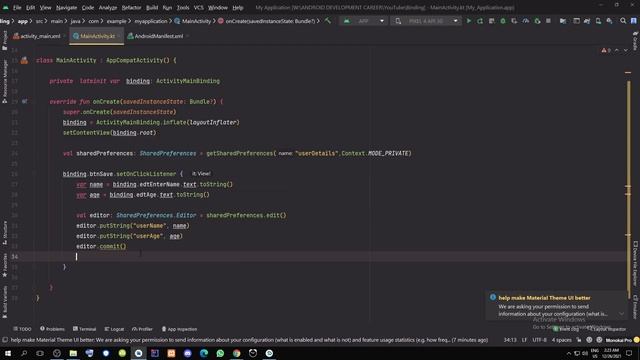Open Search Everywhere magnifier icon

point(623,21)
